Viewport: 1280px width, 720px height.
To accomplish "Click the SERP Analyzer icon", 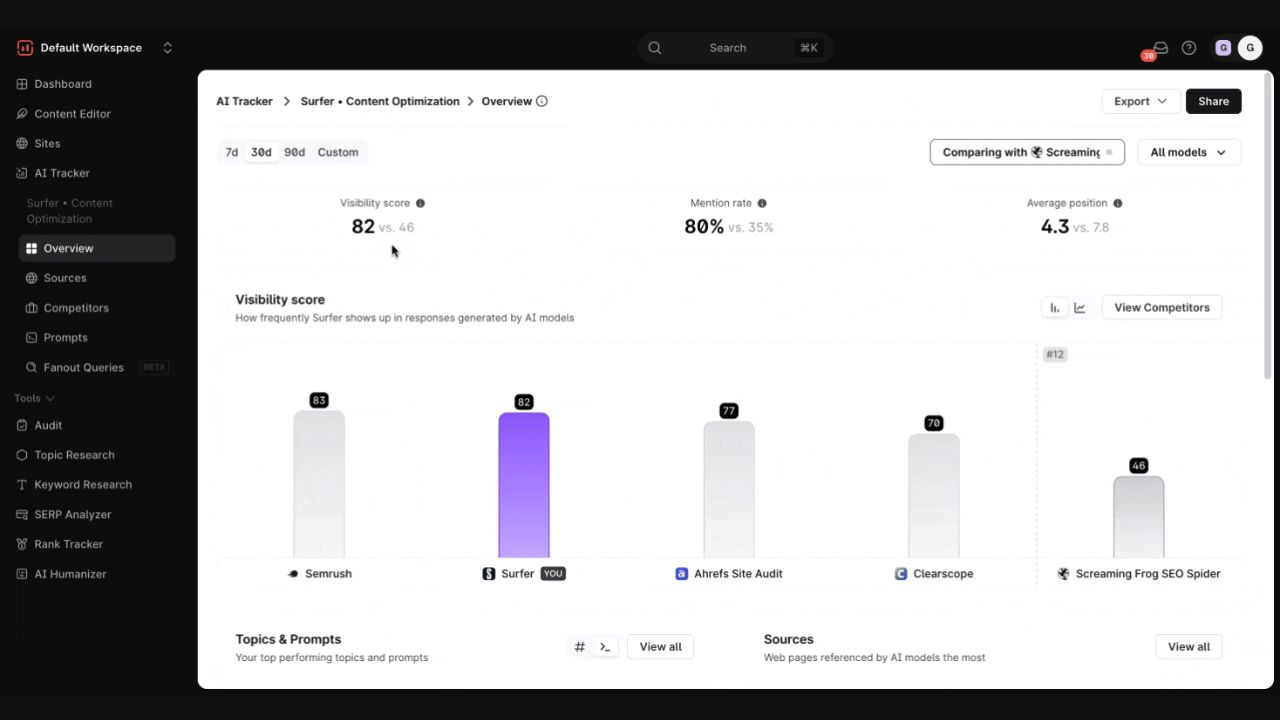I will tap(22, 514).
